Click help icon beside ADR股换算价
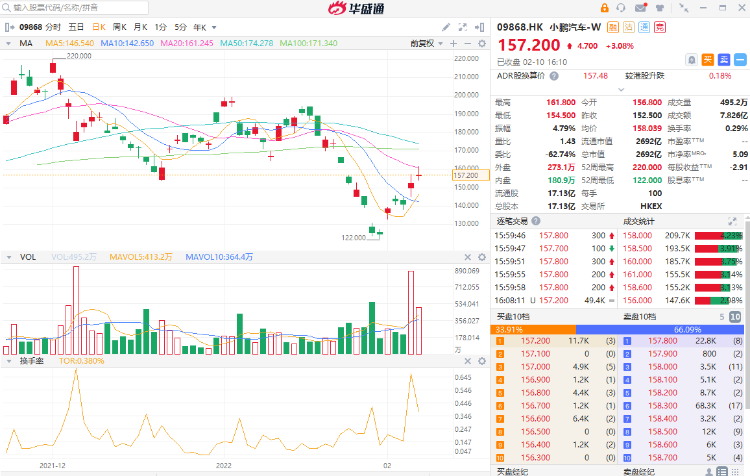The image size is (750, 476). 554,76
